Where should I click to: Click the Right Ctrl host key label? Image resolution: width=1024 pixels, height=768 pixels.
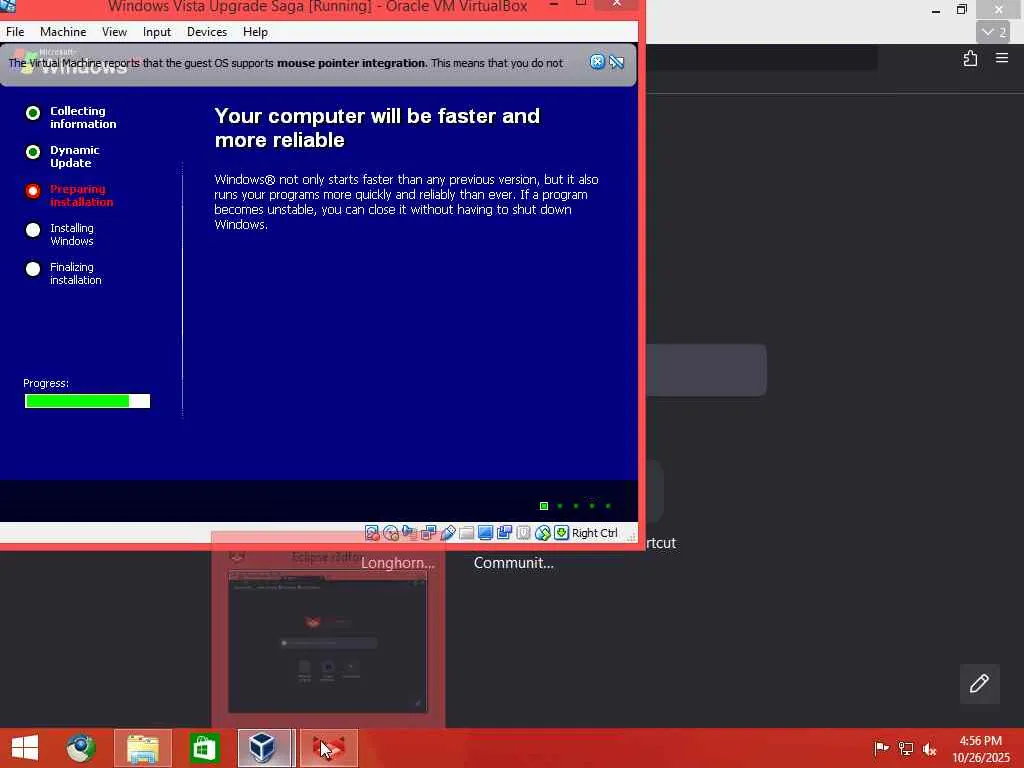[x=594, y=533]
